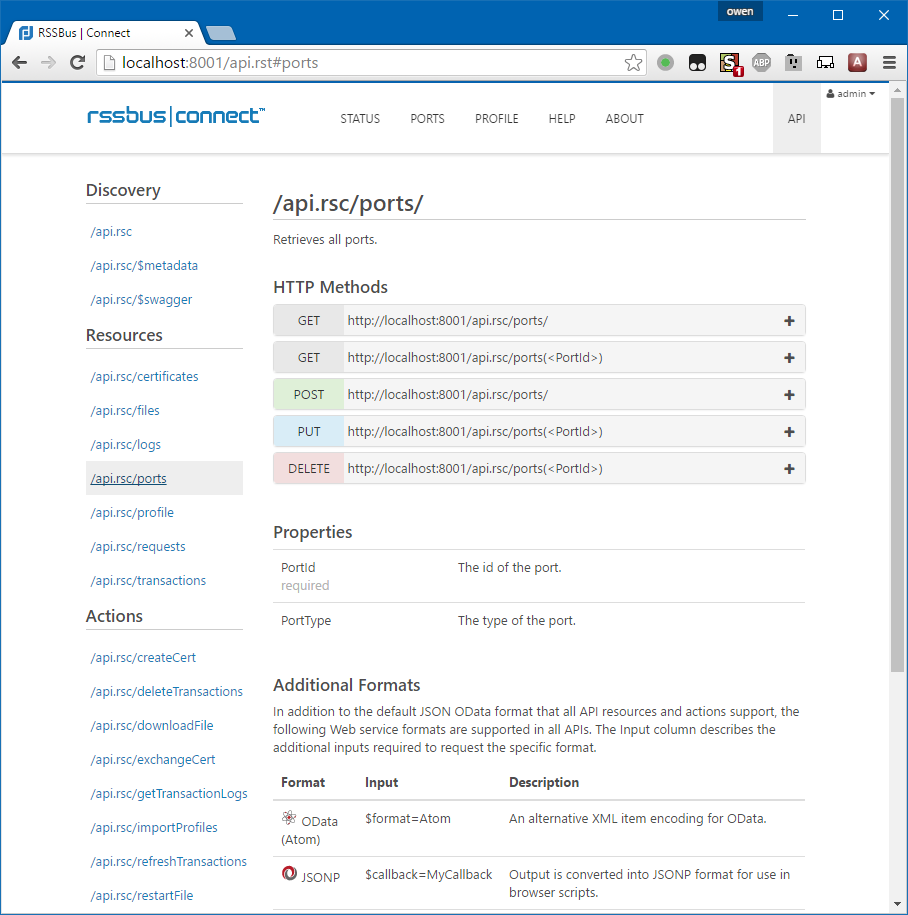The width and height of the screenshot is (908, 915).
Task: Open the /api.rsc/createCert action link
Action: 144,658
